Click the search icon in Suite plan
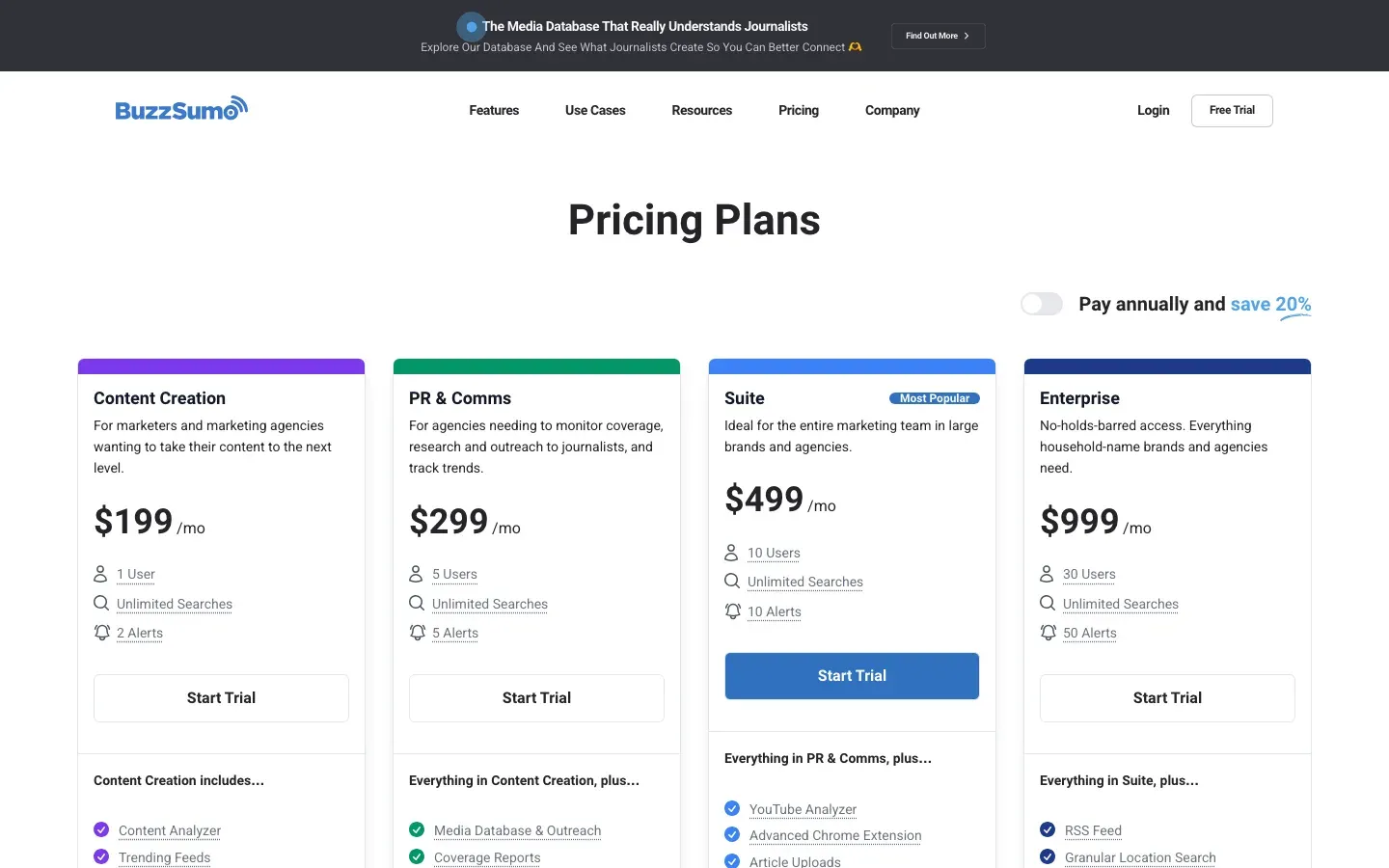 coord(732,581)
